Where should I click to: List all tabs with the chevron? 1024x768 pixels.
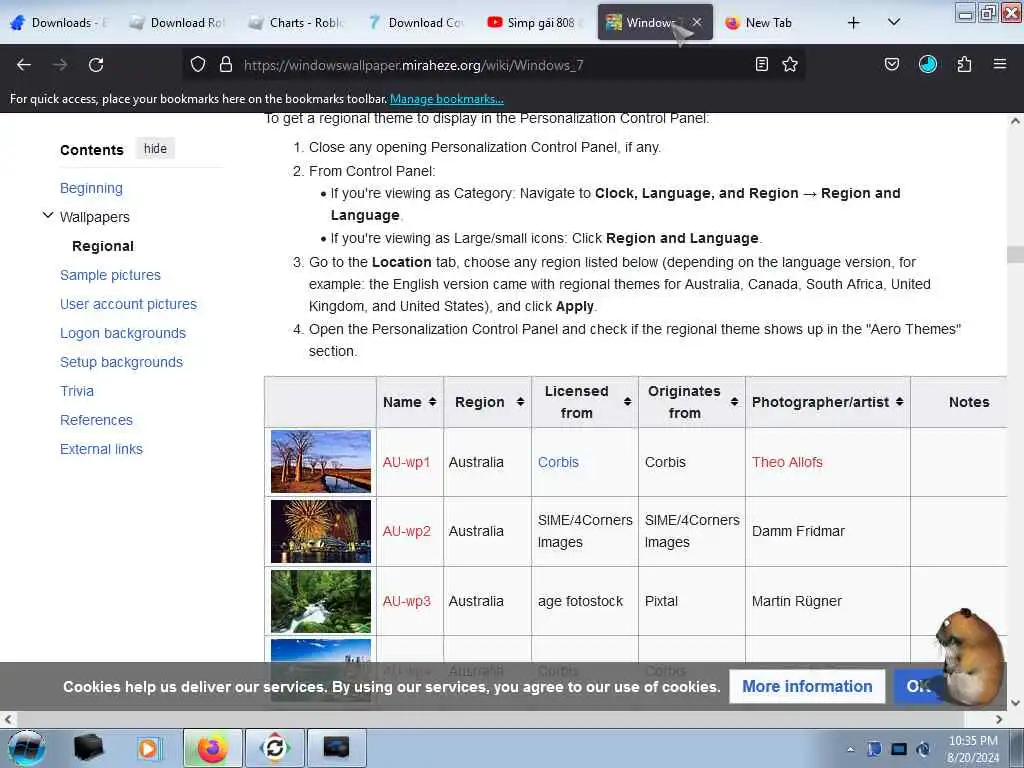pyautogui.click(x=894, y=23)
